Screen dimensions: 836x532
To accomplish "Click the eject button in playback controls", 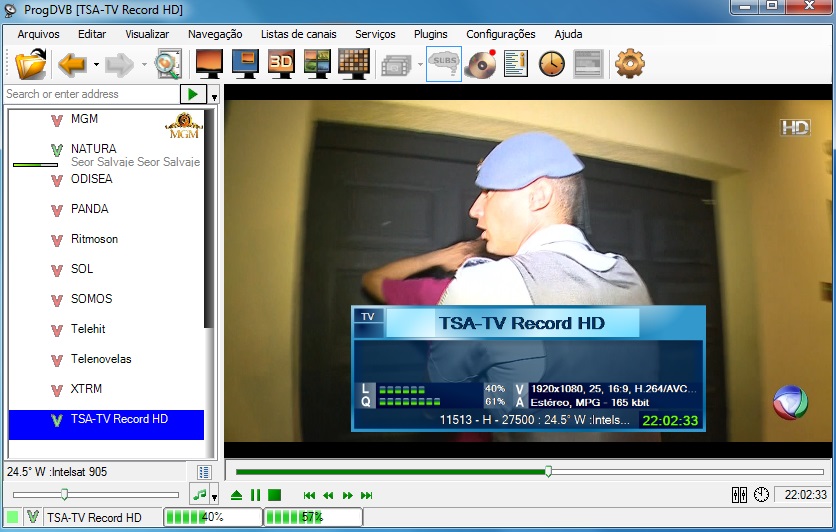I will click(x=236, y=495).
